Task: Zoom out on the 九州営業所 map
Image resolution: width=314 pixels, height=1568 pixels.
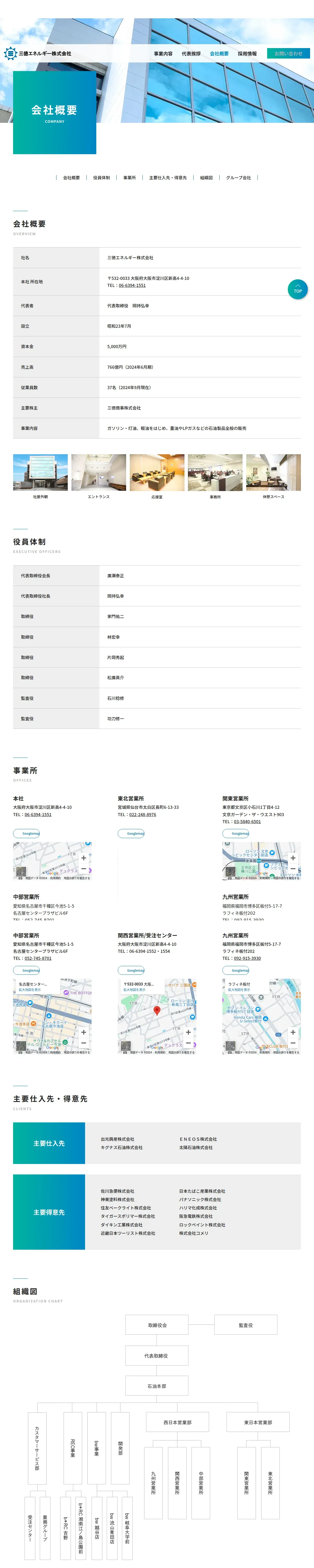Action: (293, 1043)
